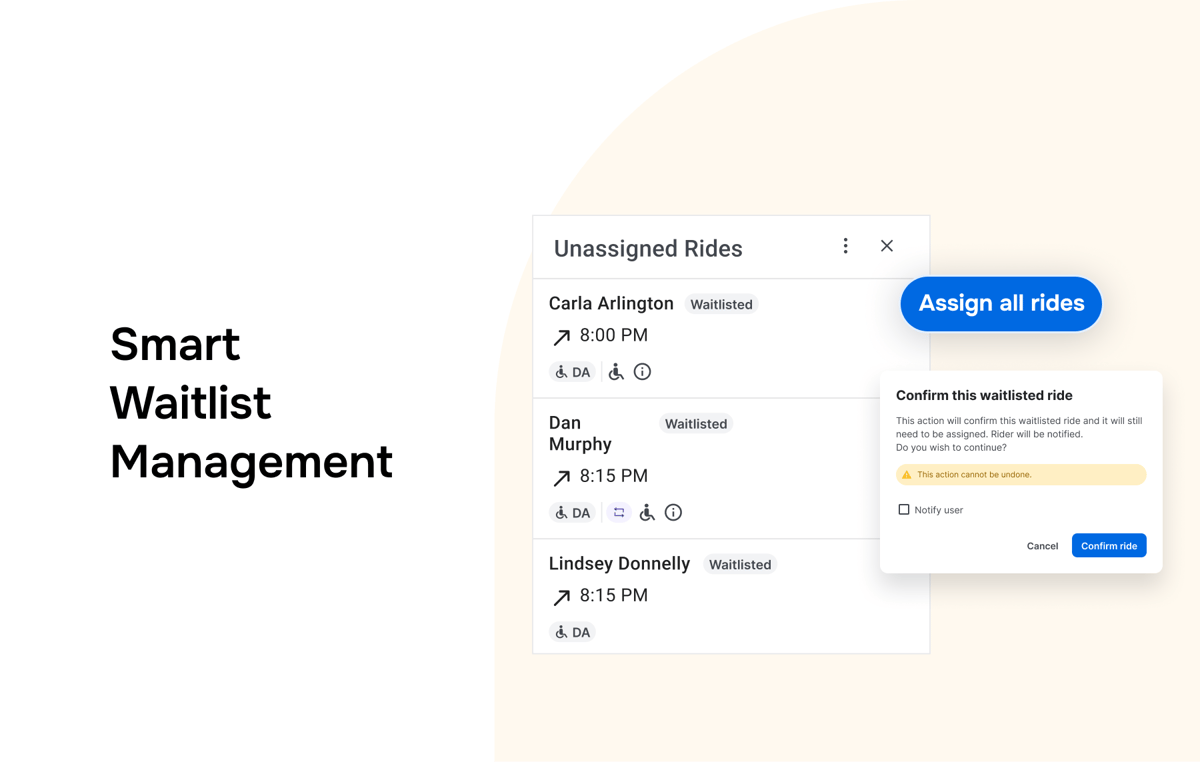1200x762 pixels.
Task: Check the Notify user checkbox
Action: pos(904,510)
